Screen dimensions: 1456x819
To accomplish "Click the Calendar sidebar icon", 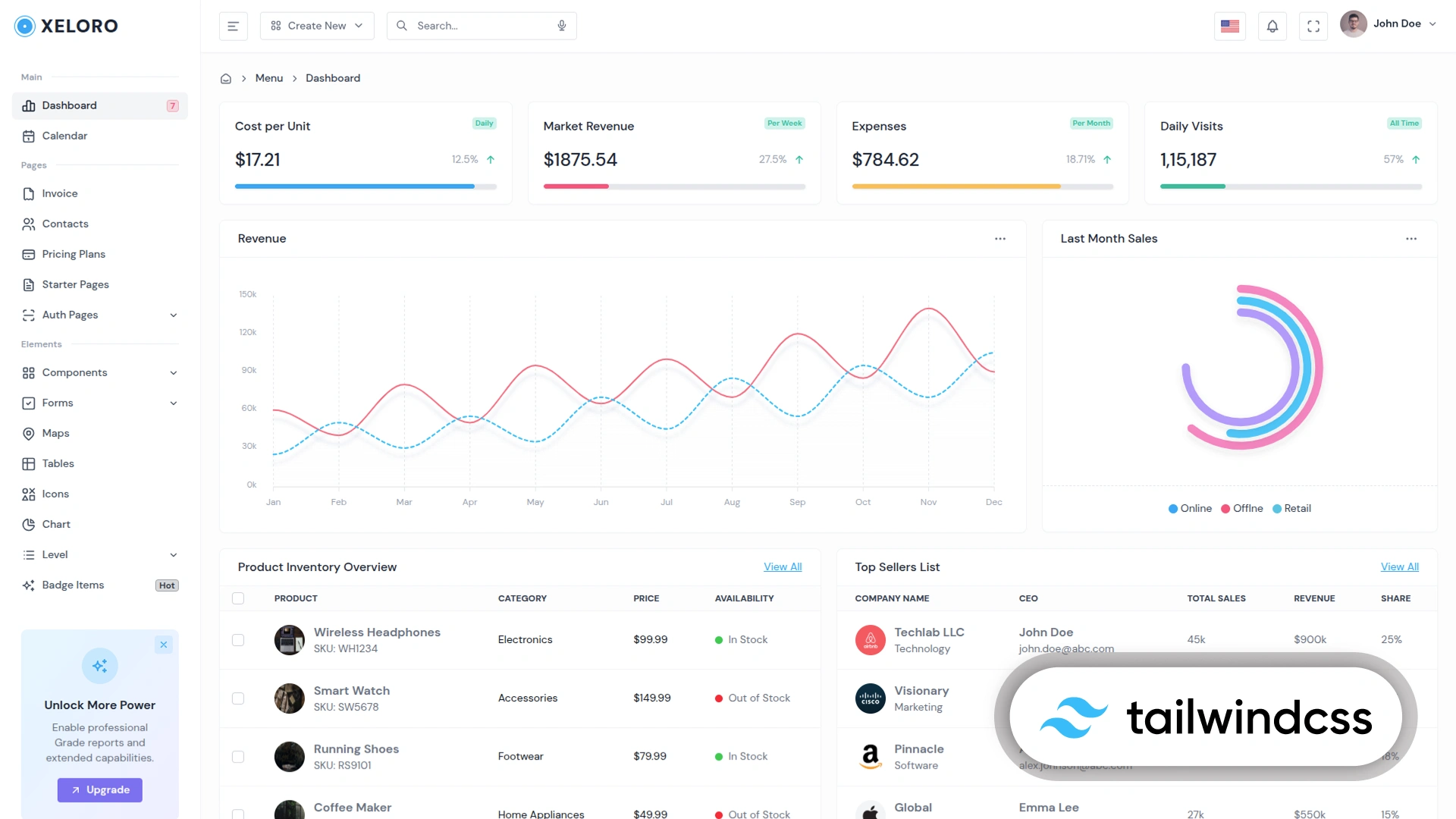I will click(x=29, y=136).
